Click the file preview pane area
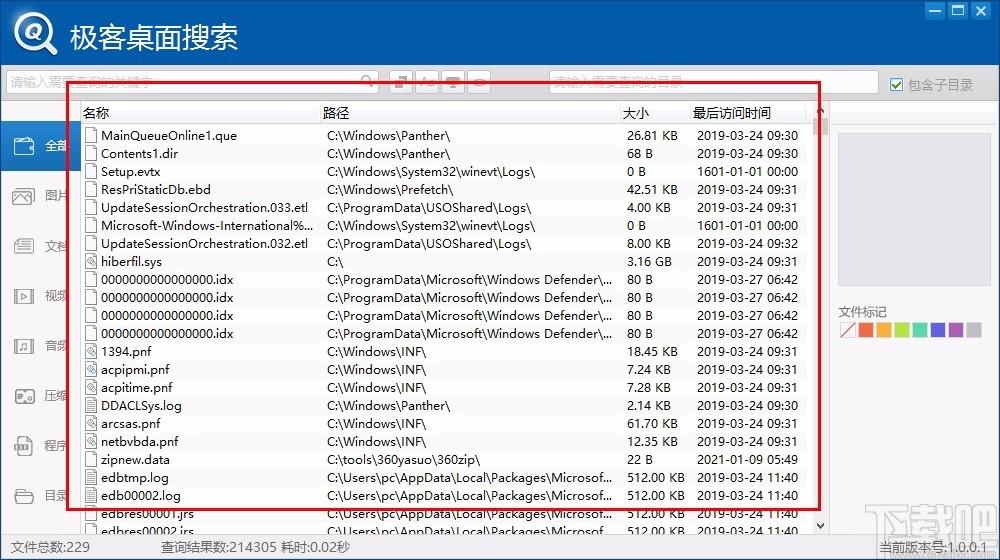The height and width of the screenshot is (560, 1000). (914, 209)
